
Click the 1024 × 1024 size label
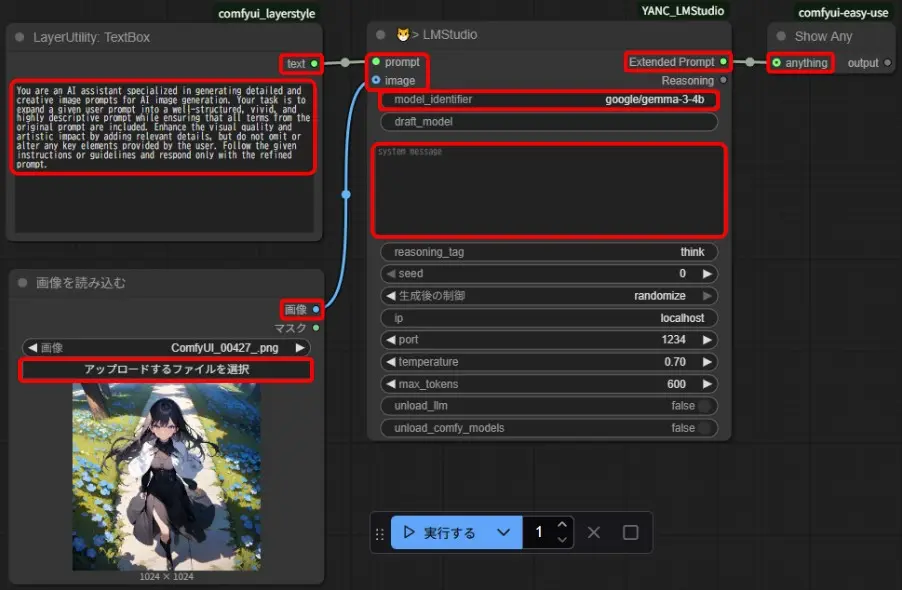(166, 576)
